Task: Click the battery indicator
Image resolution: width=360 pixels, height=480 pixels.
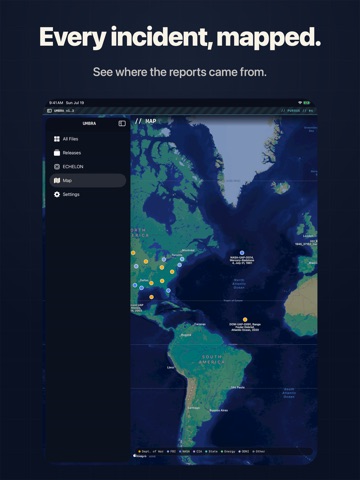Action: pos(307,103)
